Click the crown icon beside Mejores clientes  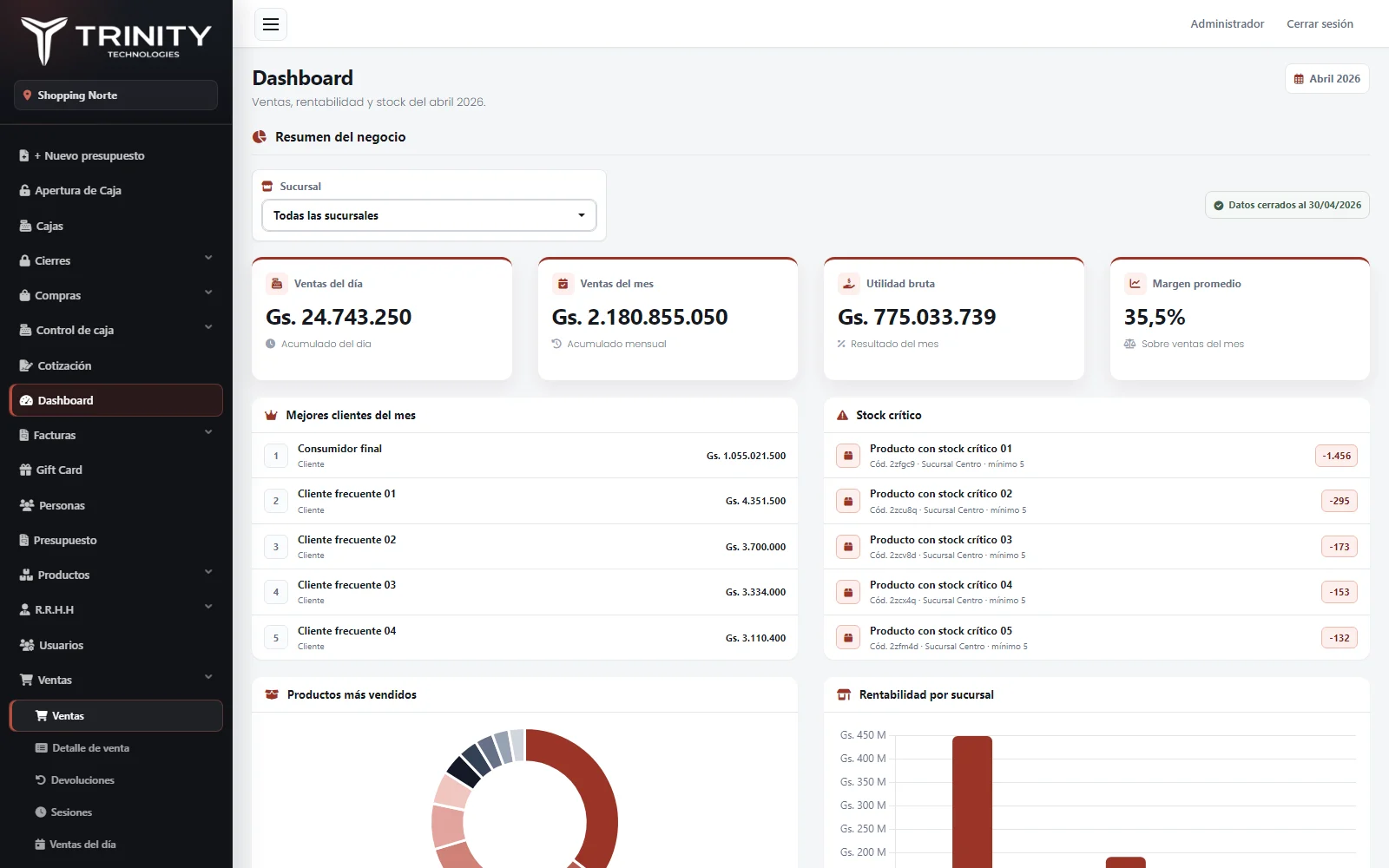point(271,416)
